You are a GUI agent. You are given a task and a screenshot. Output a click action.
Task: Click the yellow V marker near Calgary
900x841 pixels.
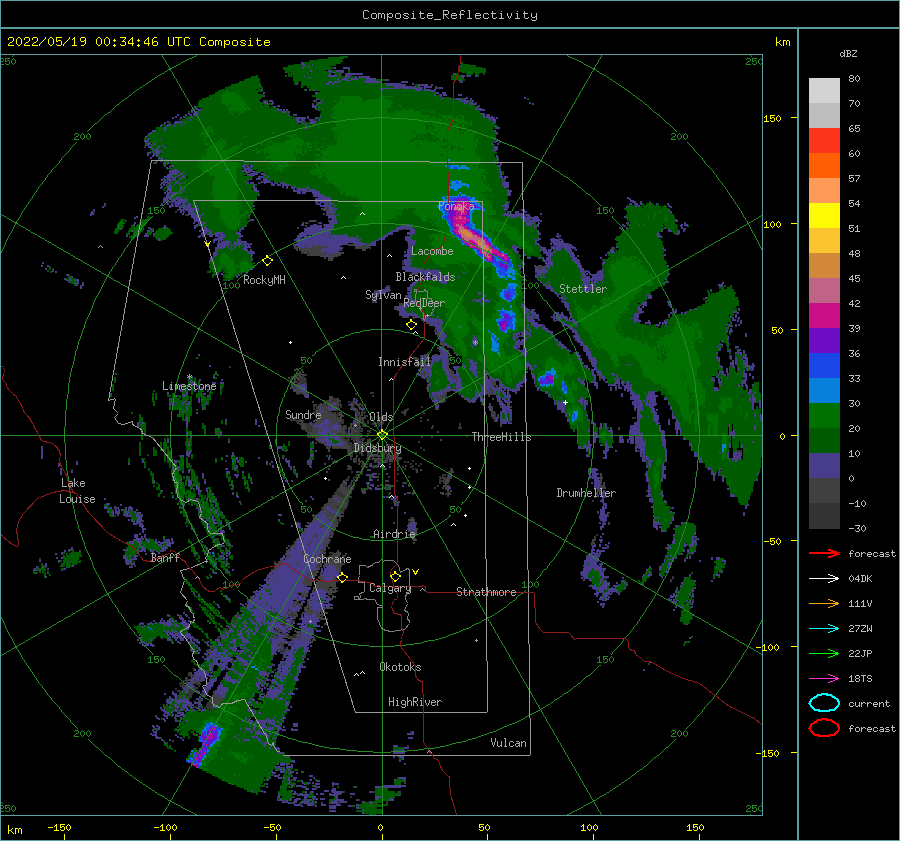click(x=415, y=572)
